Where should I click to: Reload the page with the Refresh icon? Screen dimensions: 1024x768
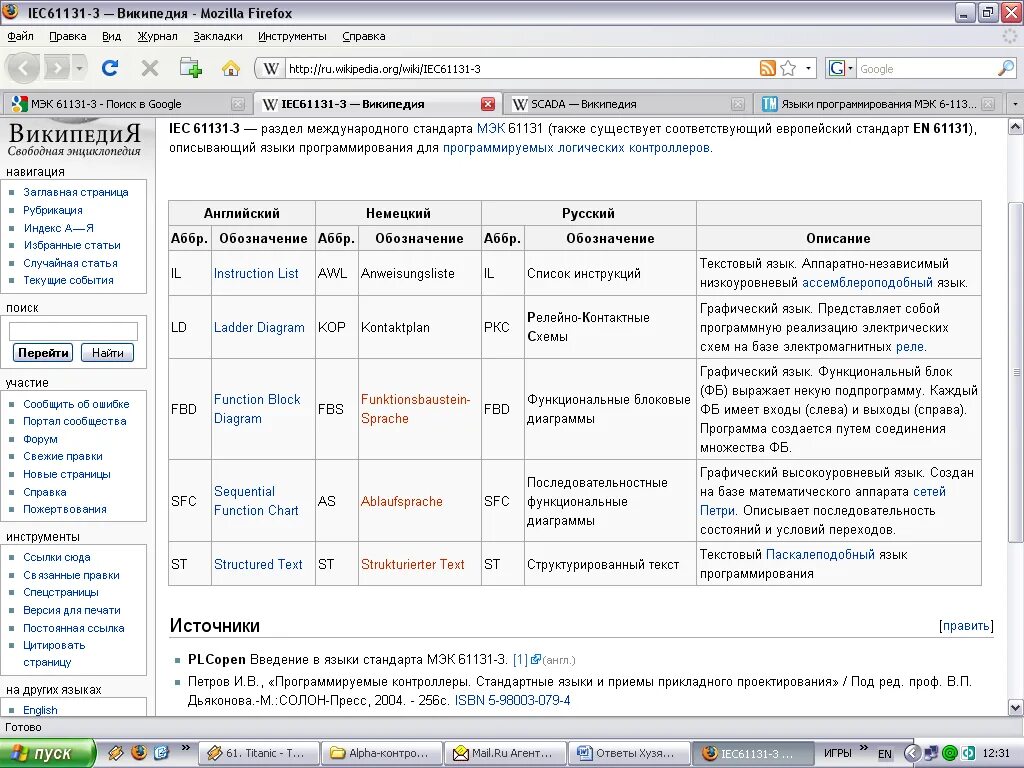tap(110, 68)
